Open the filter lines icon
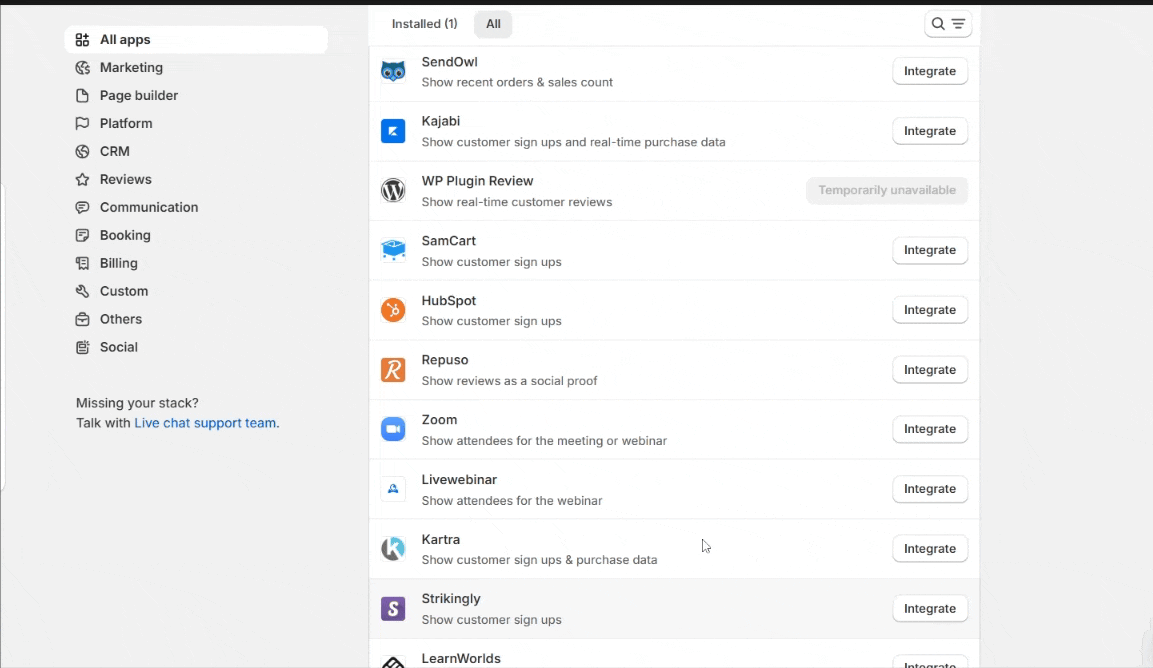Image resolution: width=1153 pixels, height=668 pixels. (x=958, y=24)
